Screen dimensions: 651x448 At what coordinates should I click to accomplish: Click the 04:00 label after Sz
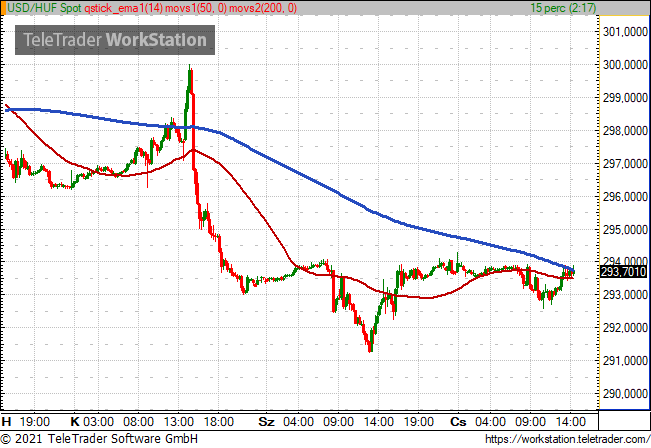pyautogui.click(x=299, y=422)
